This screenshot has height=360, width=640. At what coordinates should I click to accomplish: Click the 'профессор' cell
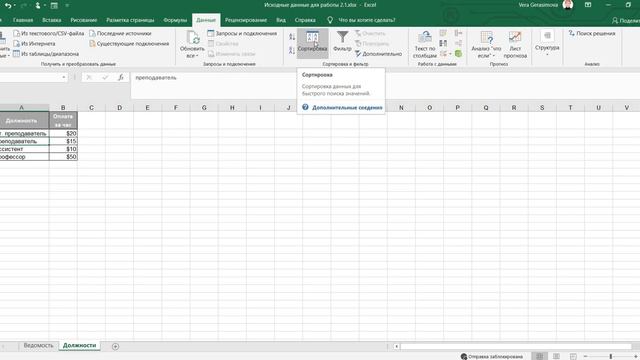(x=24, y=157)
